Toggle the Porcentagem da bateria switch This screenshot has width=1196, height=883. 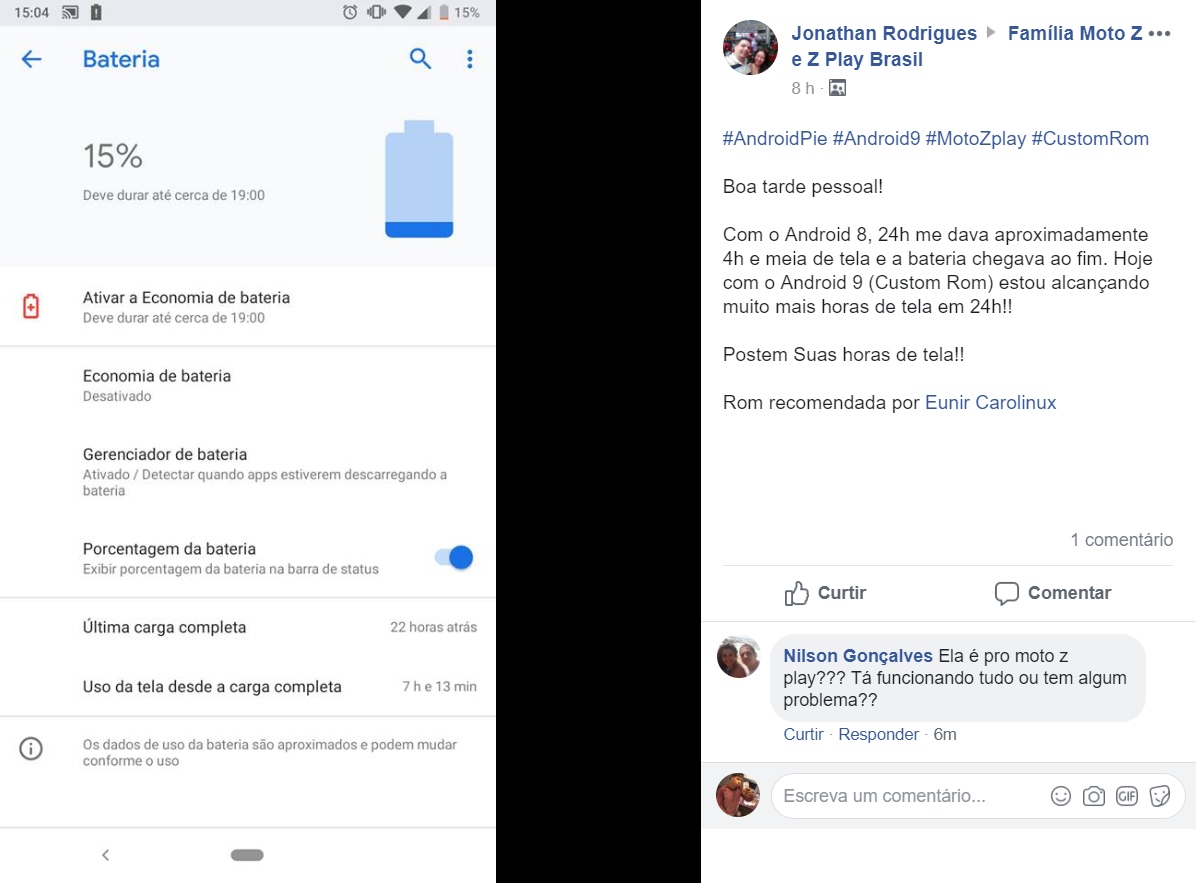[454, 558]
